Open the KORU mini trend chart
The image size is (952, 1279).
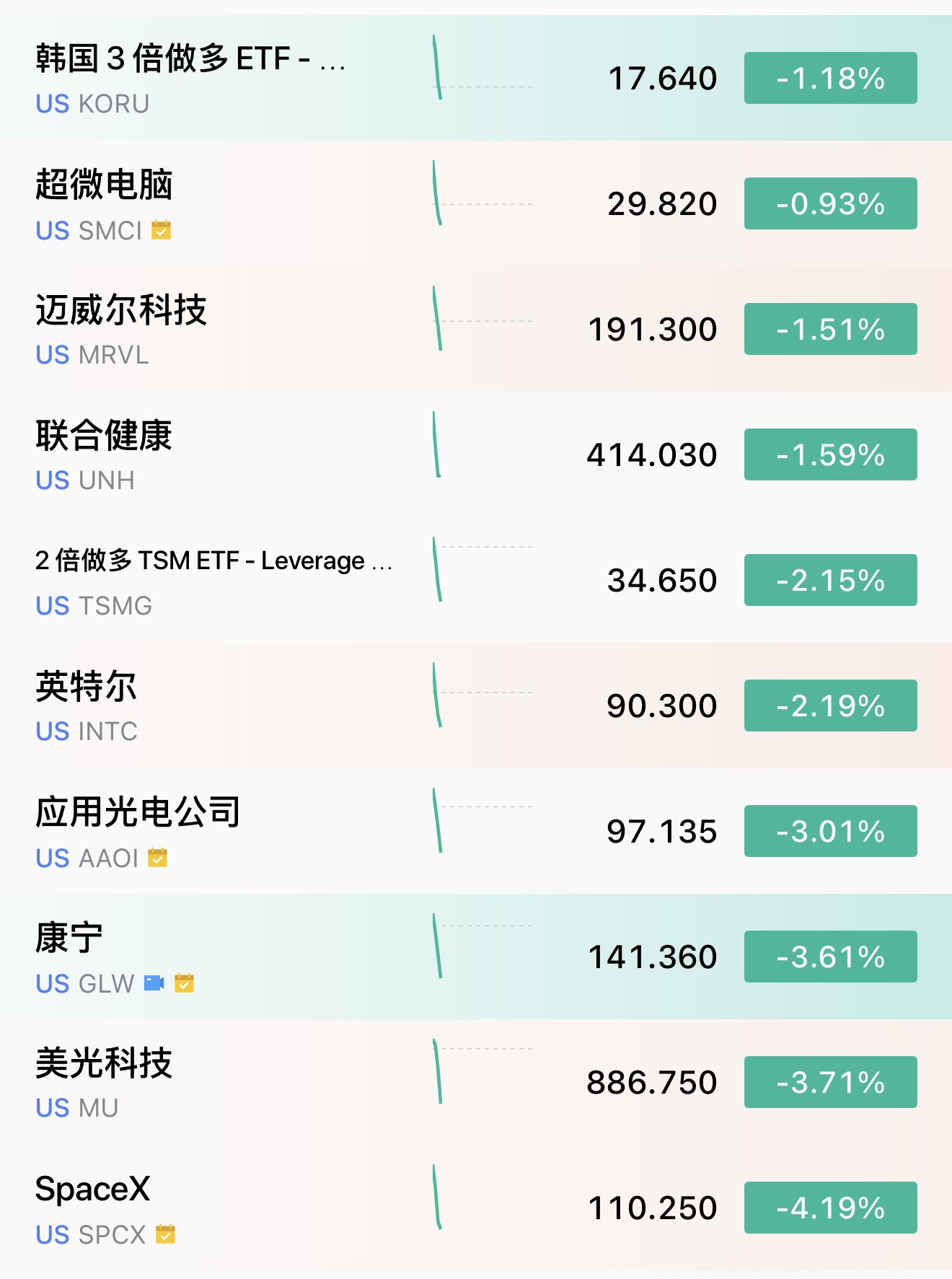[482, 67]
